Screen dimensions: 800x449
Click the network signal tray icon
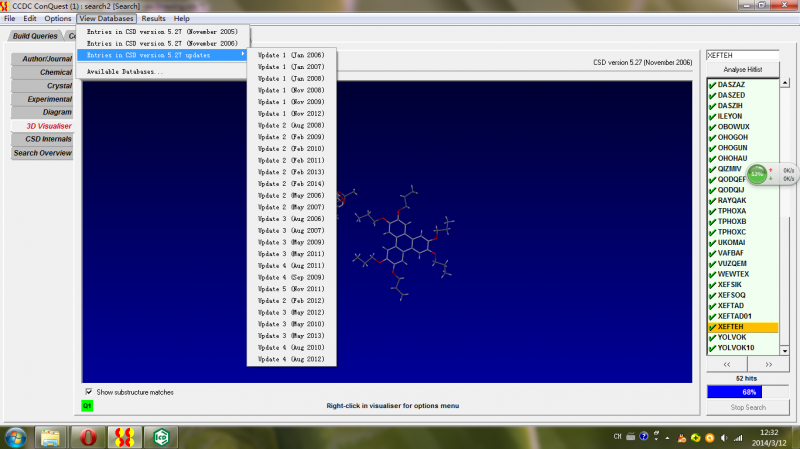[x=738, y=438]
